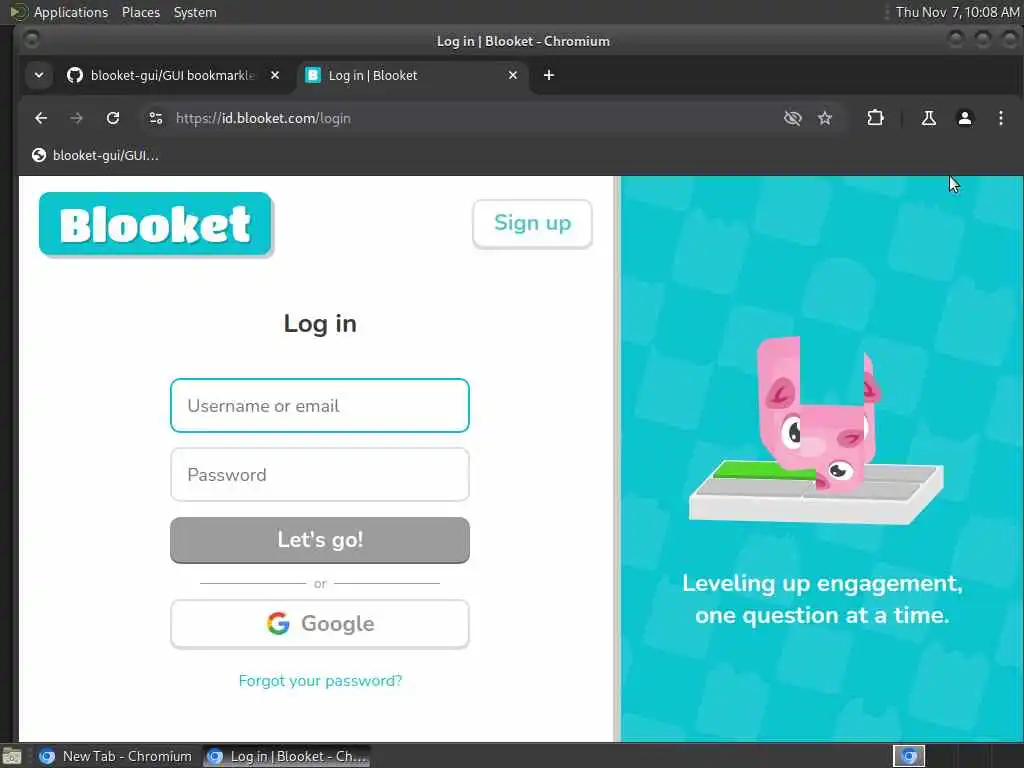This screenshot has height=768, width=1024.
Task: Click the show desktop icon in bottom panel
Action: tap(12, 757)
